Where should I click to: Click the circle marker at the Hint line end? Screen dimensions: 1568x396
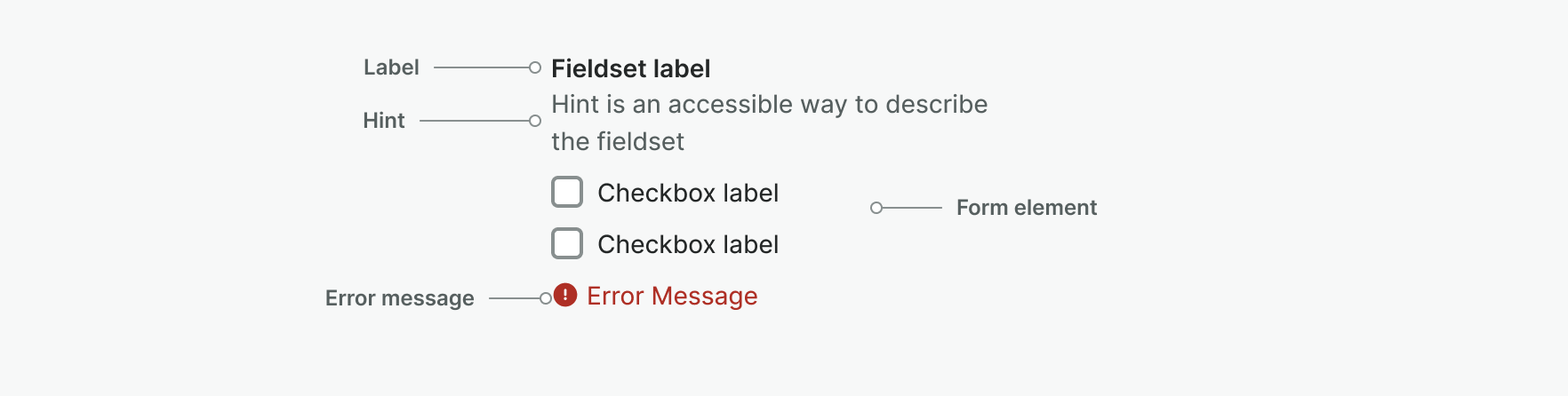click(535, 121)
